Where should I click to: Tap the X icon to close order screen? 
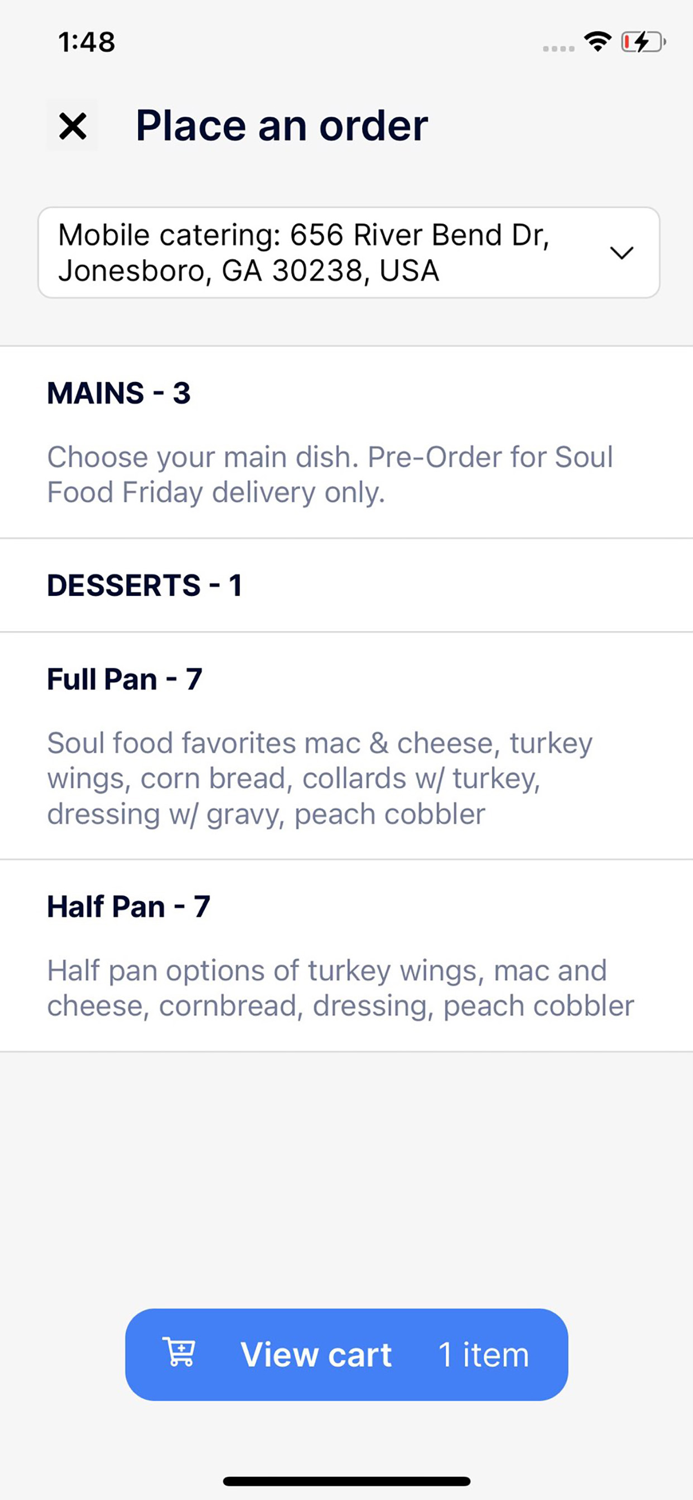tap(72, 126)
